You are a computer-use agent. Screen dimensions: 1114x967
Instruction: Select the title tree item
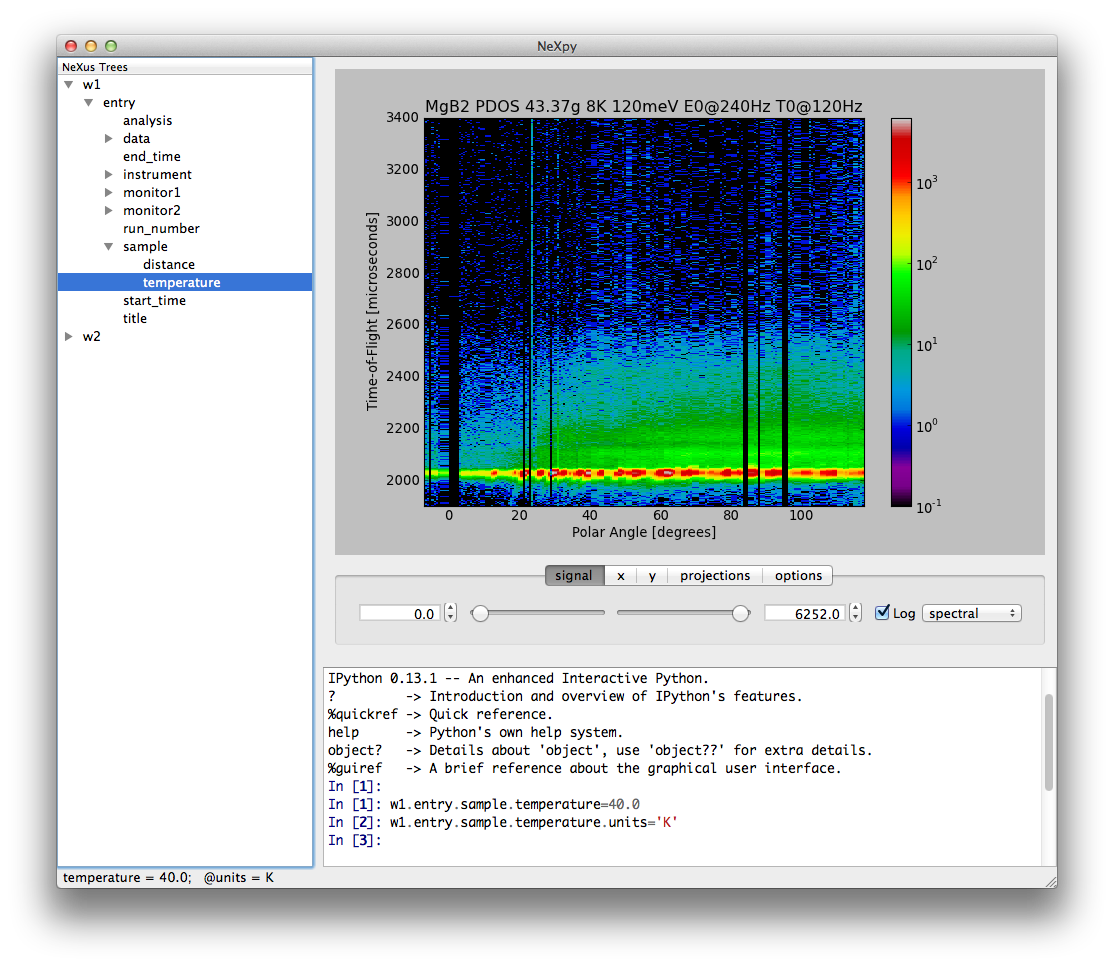[x=134, y=318]
